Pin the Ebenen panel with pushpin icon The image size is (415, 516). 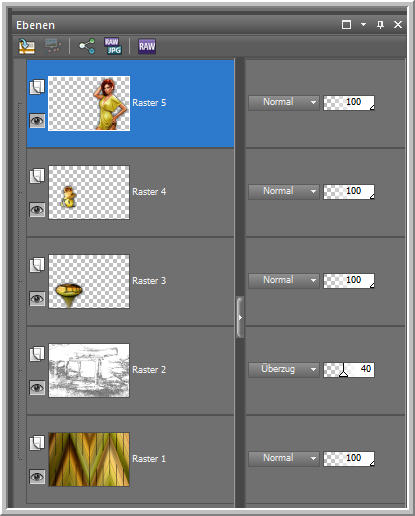(380, 25)
